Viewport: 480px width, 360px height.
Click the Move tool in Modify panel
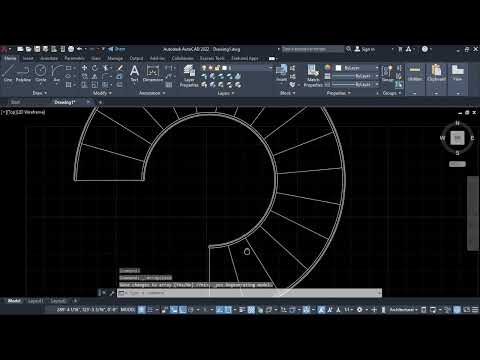84,68
